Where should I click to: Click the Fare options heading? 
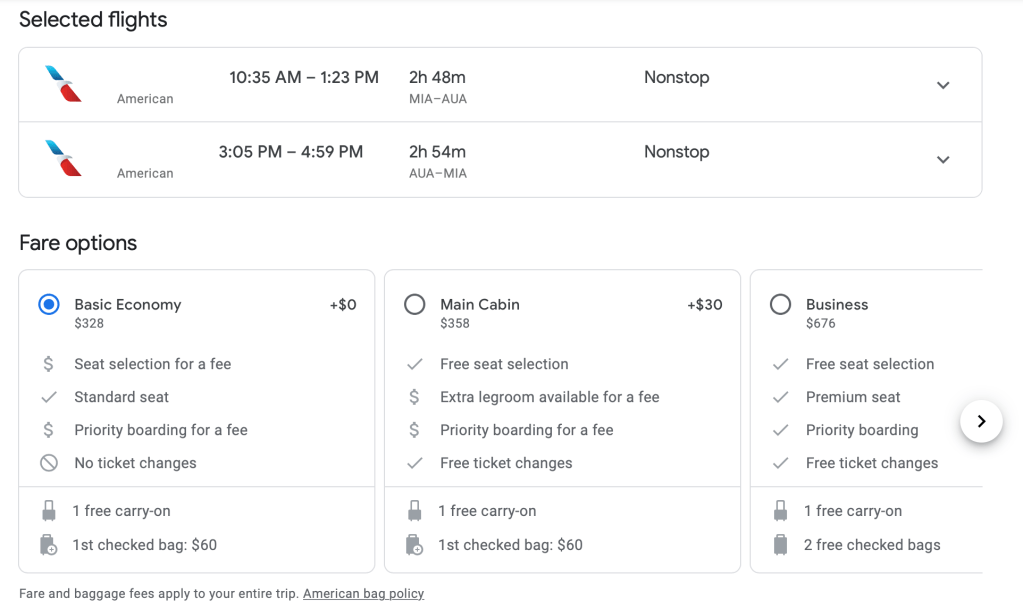(x=78, y=243)
